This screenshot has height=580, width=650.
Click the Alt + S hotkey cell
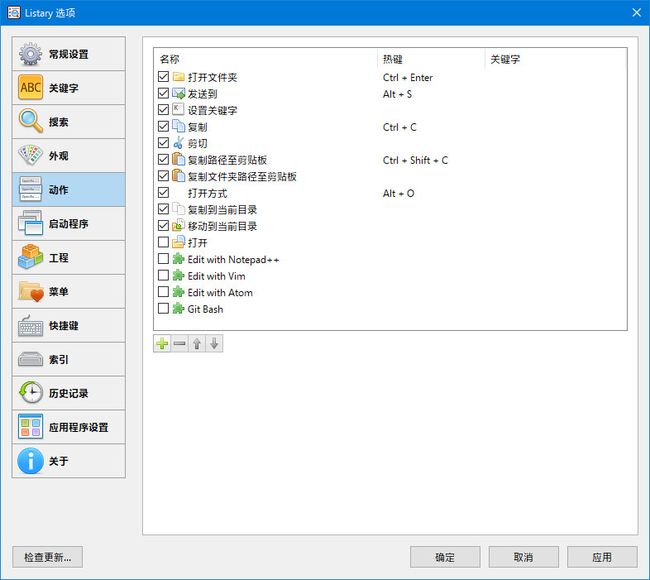398,94
